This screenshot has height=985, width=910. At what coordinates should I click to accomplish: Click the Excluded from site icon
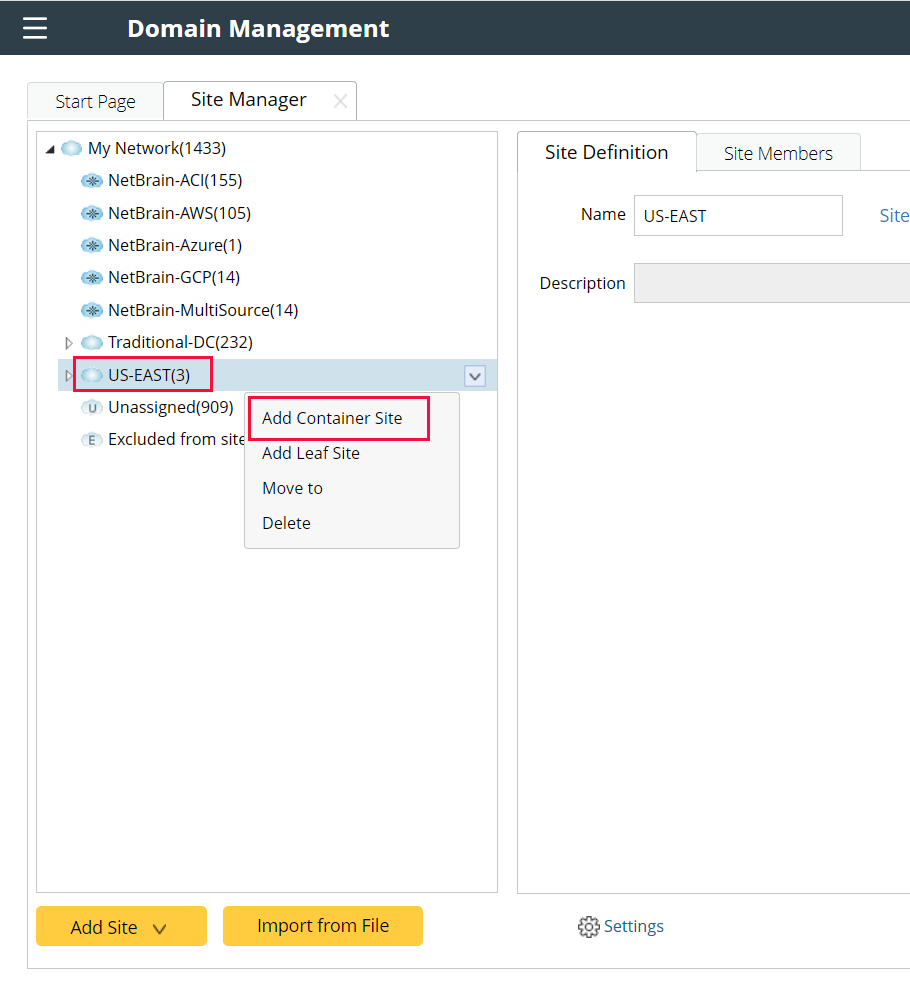coord(91,439)
